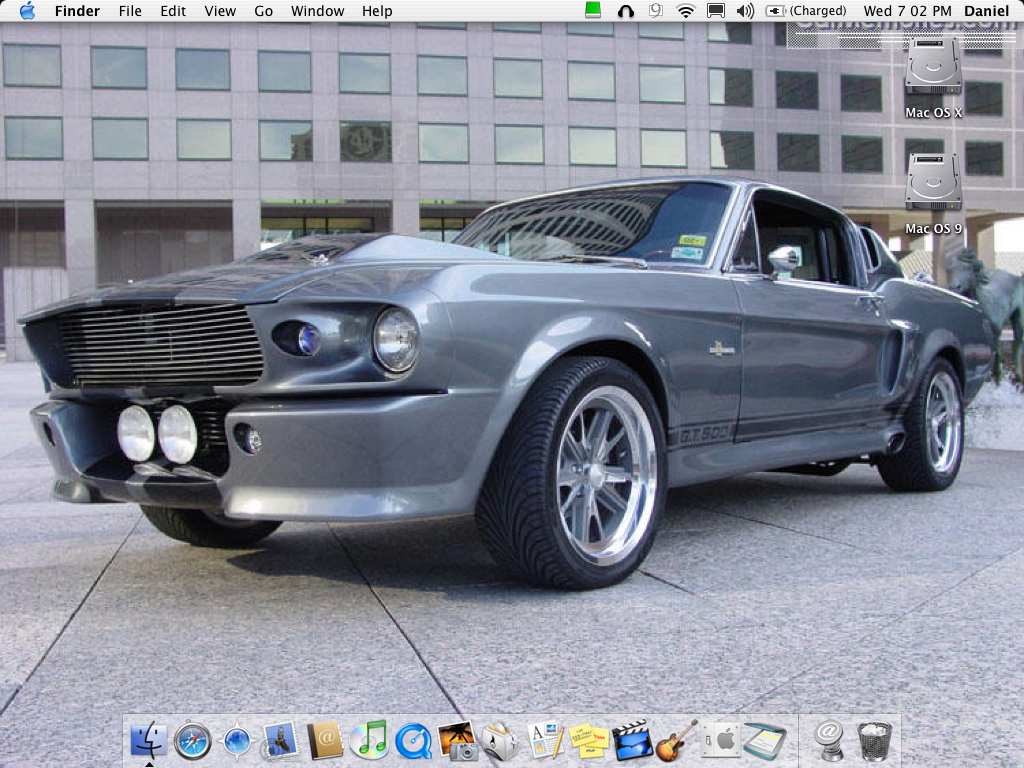Image resolution: width=1024 pixels, height=768 pixels.
Task: Open the Apple menu
Action: pyautogui.click(x=27, y=10)
